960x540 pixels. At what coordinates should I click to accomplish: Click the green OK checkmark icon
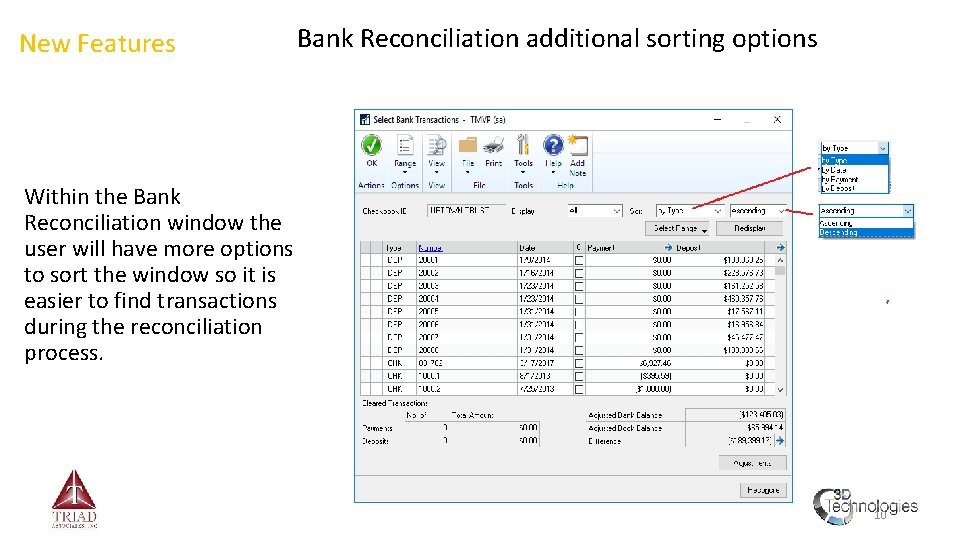371,146
